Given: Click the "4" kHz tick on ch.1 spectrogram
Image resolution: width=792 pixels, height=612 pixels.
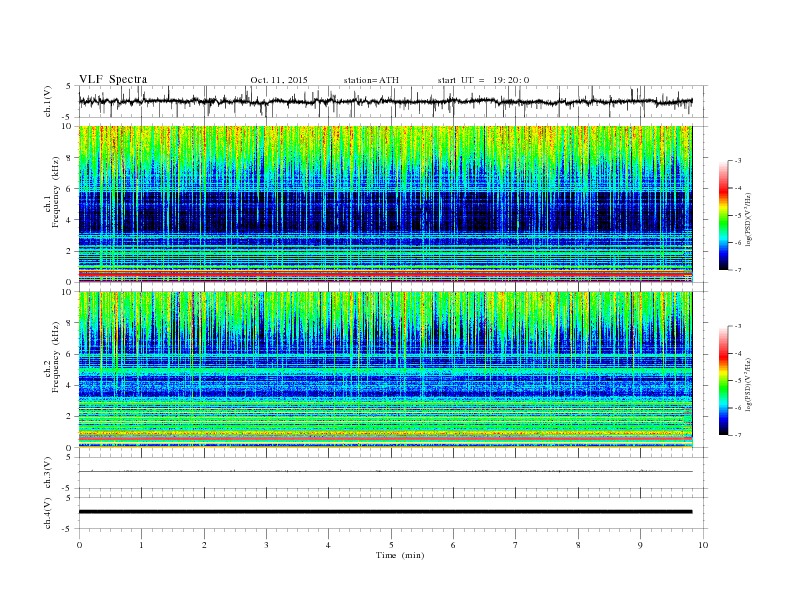Looking at the screenshot, I should click(70, 220).
